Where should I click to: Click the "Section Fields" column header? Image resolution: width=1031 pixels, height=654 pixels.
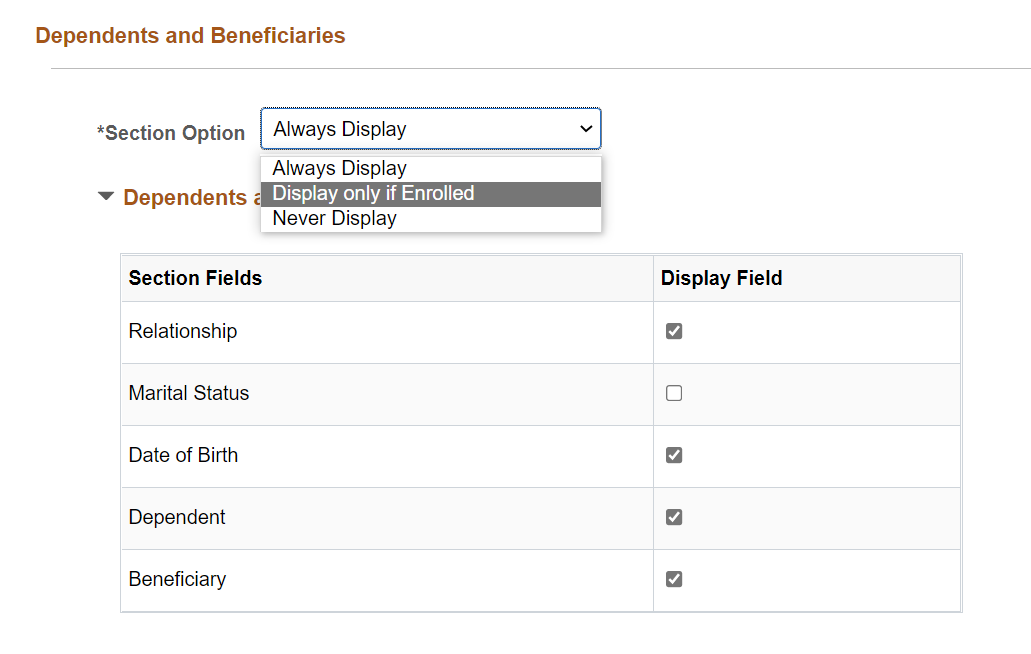pyautogui.click(x=195, y=278)
